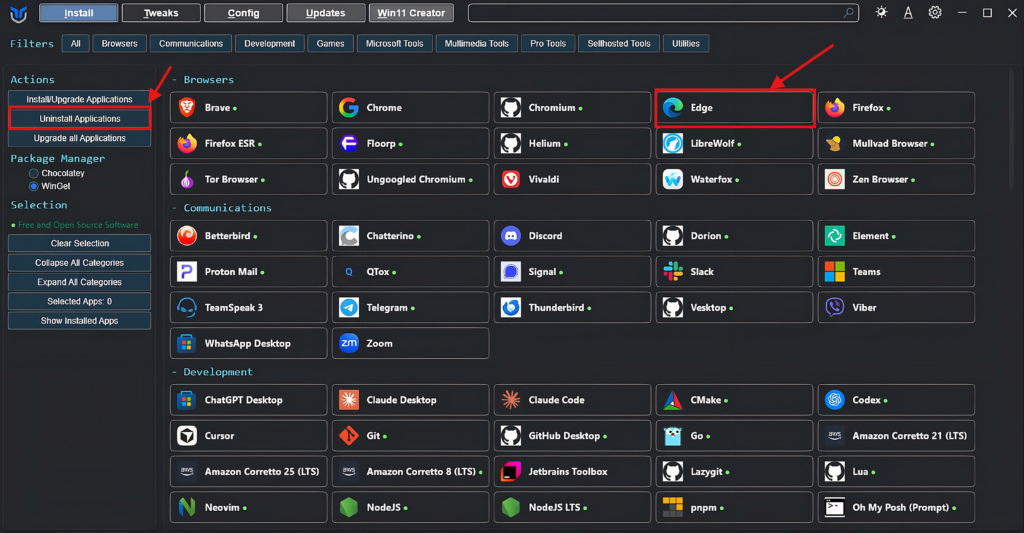Image resolution: width=1024 pixels, height=533 pixels.
Task: Filter by Selfhosted Tools
Action: (619, 44)
